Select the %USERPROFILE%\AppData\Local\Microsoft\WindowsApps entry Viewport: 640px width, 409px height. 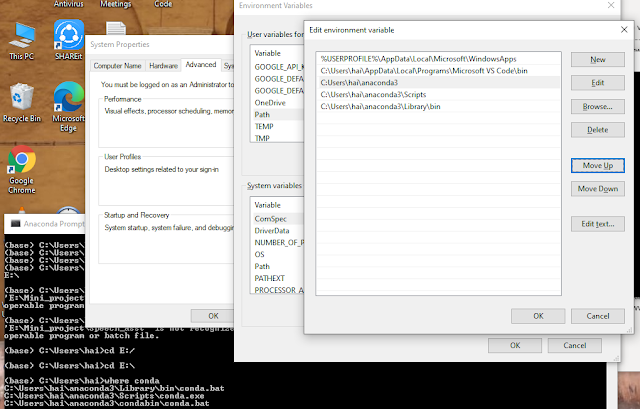(438, 59)
